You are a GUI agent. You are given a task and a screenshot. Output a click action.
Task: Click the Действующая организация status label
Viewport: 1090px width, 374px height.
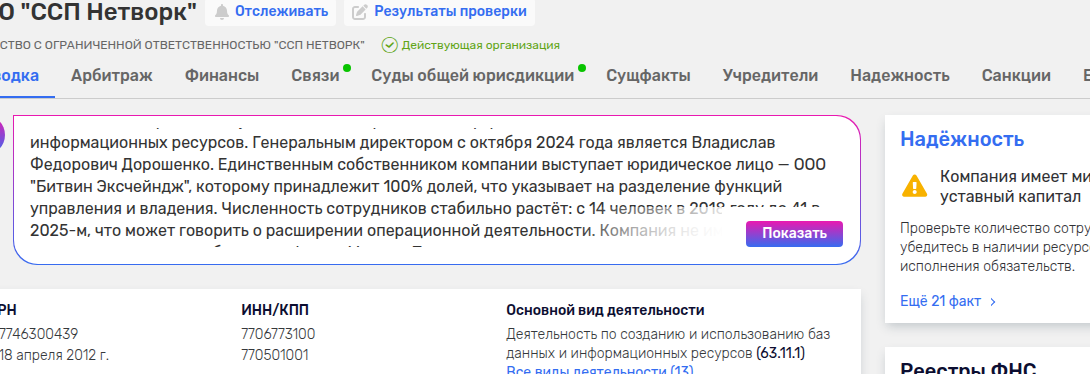pos(480,45)
